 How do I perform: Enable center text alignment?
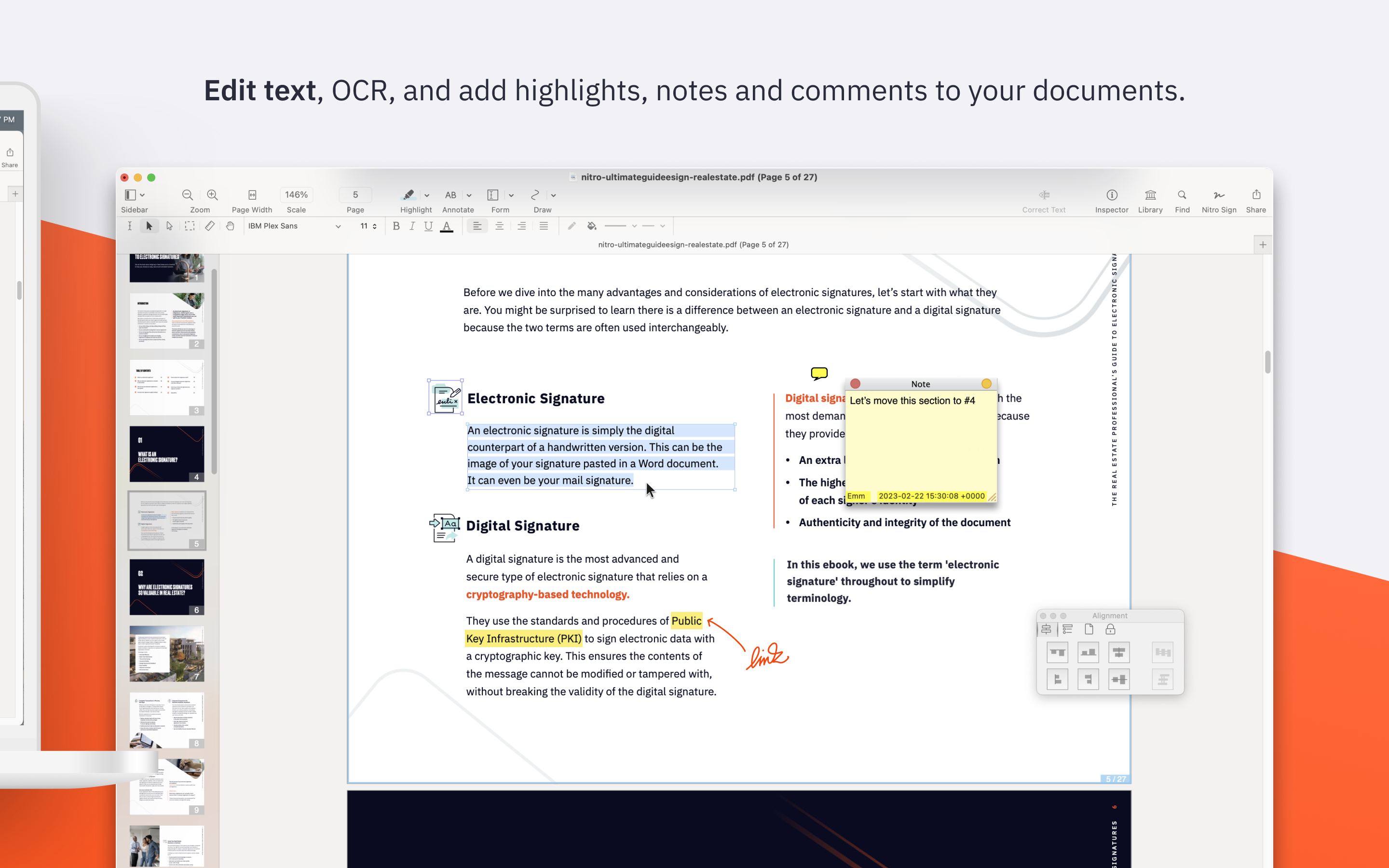tap(499, 226)
